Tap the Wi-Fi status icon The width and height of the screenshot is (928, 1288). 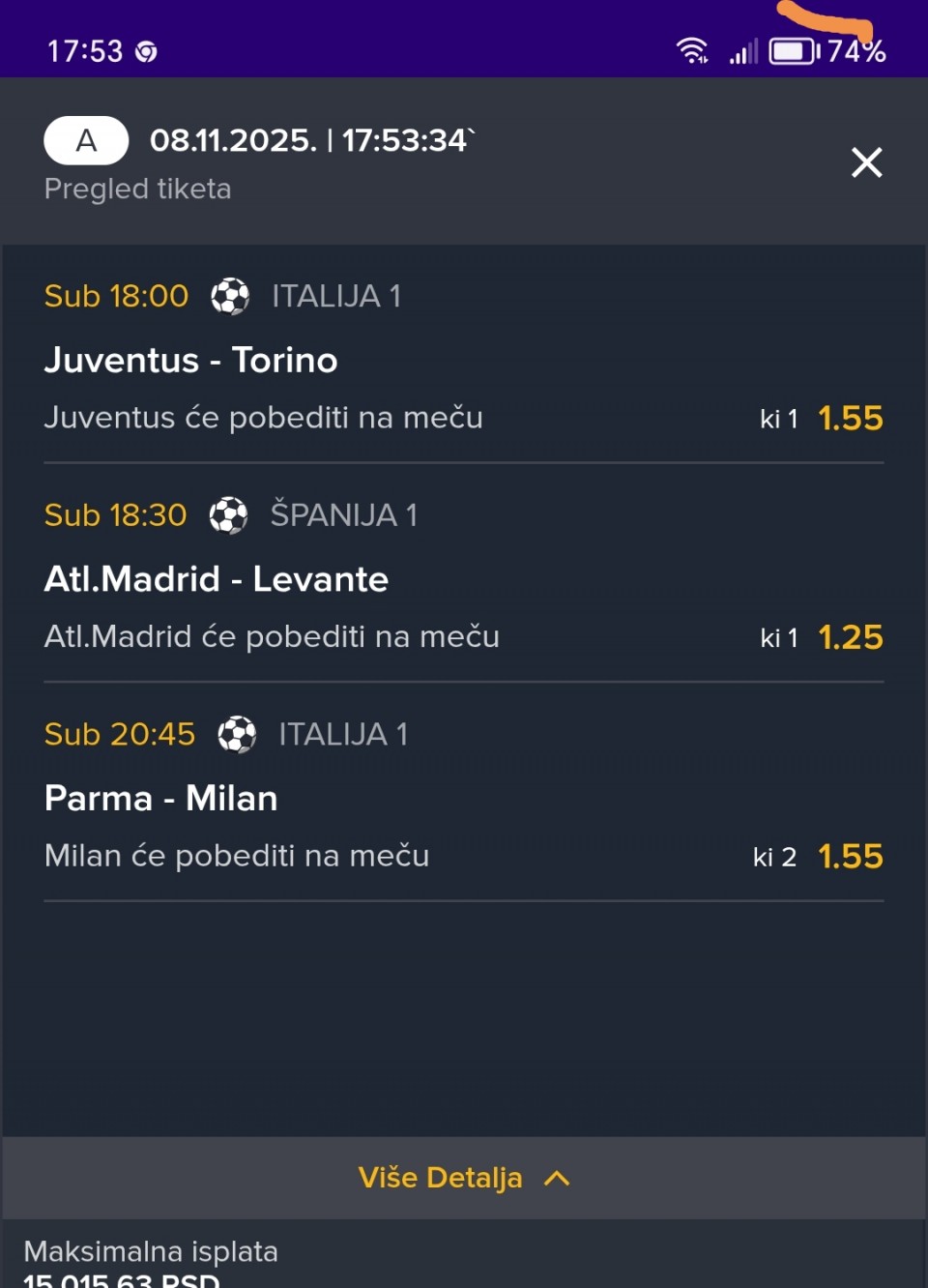tap(692, 50)
